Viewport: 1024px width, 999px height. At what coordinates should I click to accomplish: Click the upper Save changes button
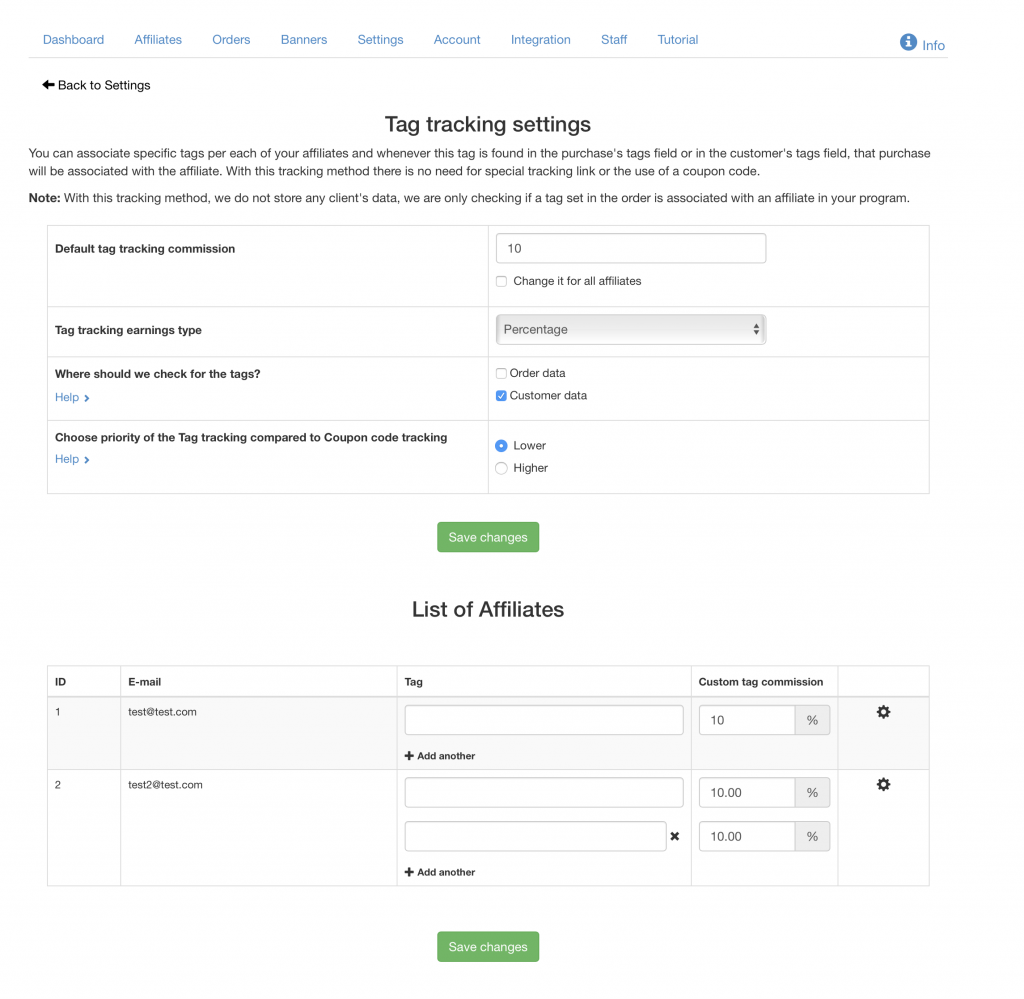[x=488, y=537]
